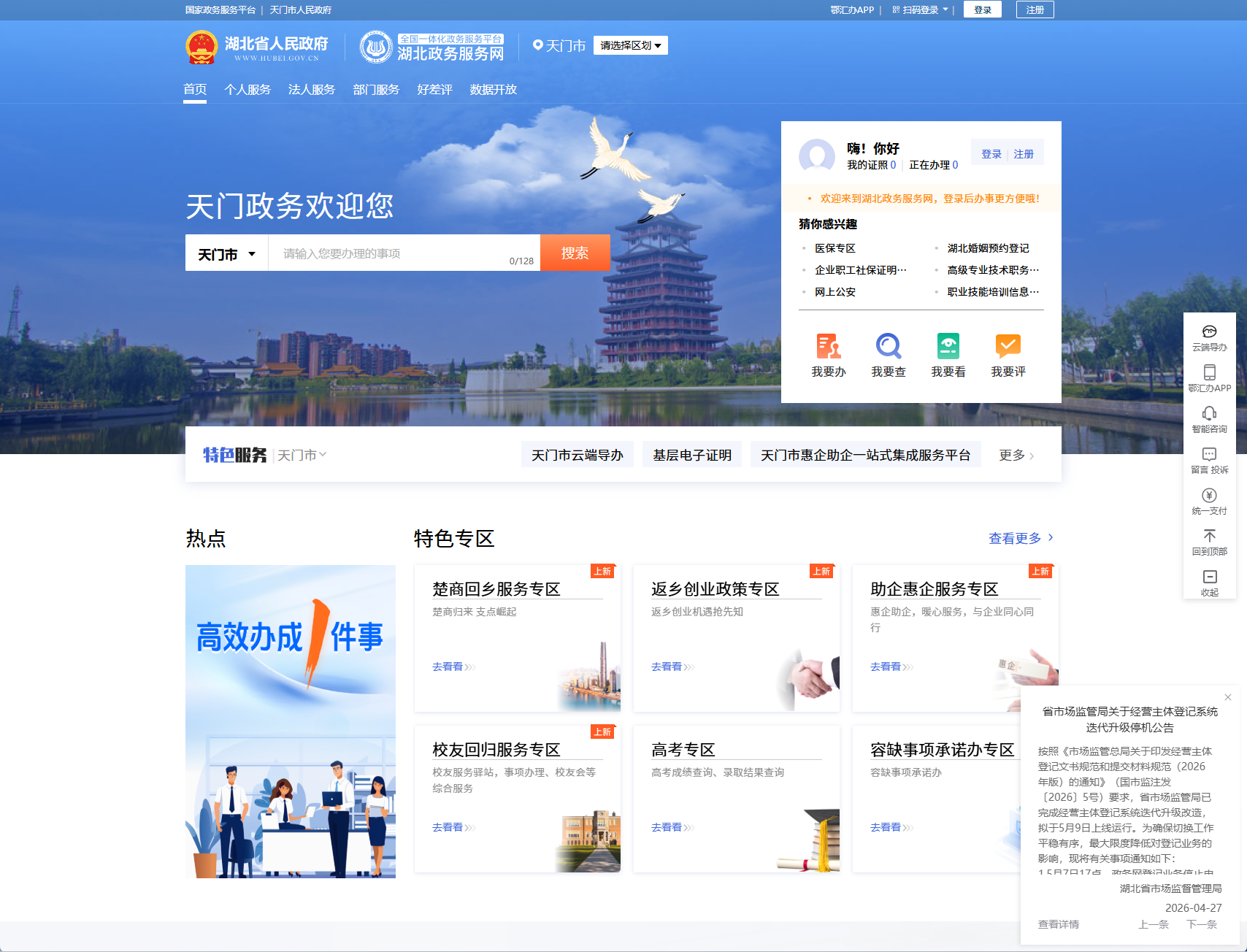Click 注册 link in greeting panel
Screen dimensions: 1247x952
click(x=1024, y=154)
